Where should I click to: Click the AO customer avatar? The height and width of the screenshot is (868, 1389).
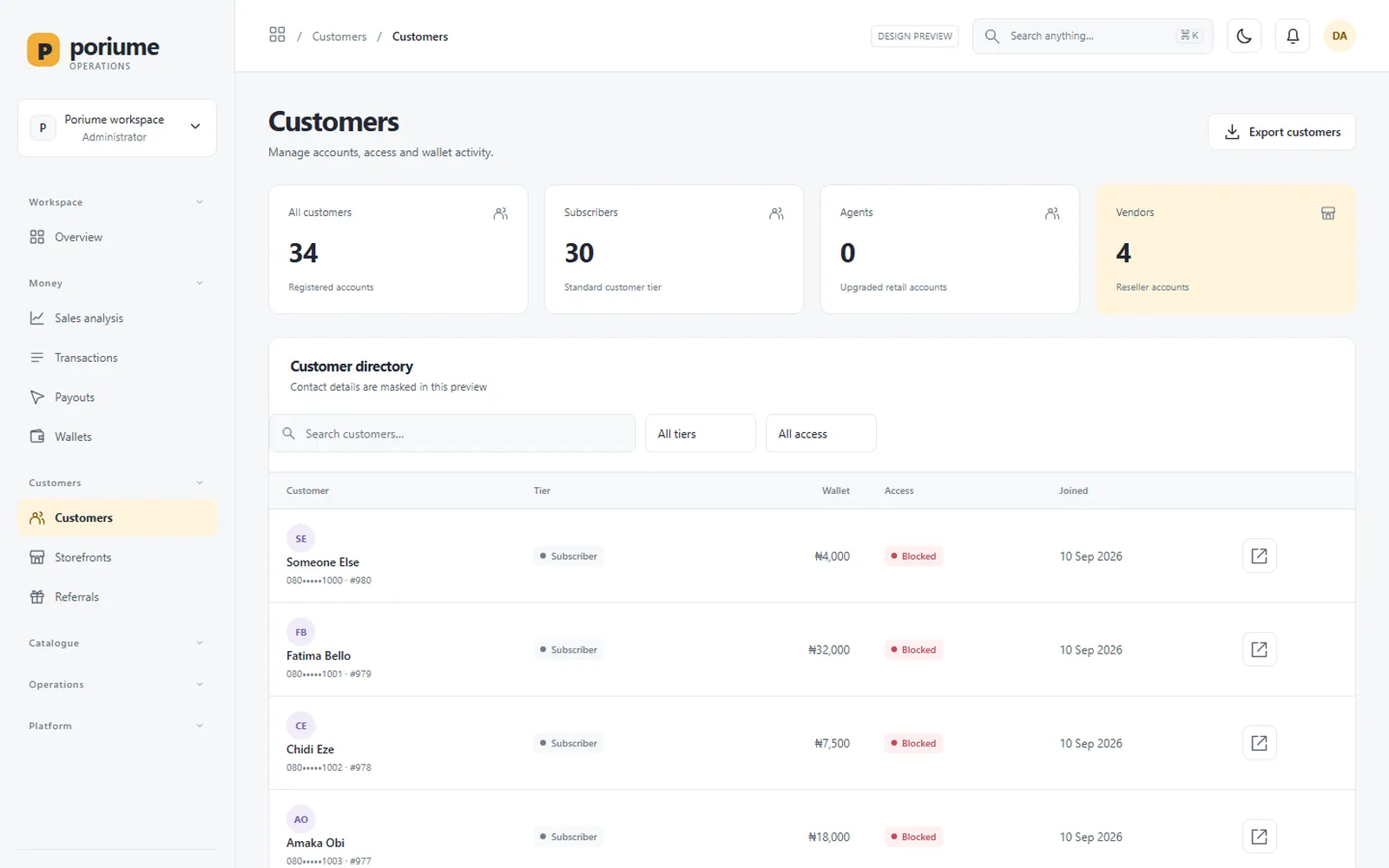(x=300, y=819)
